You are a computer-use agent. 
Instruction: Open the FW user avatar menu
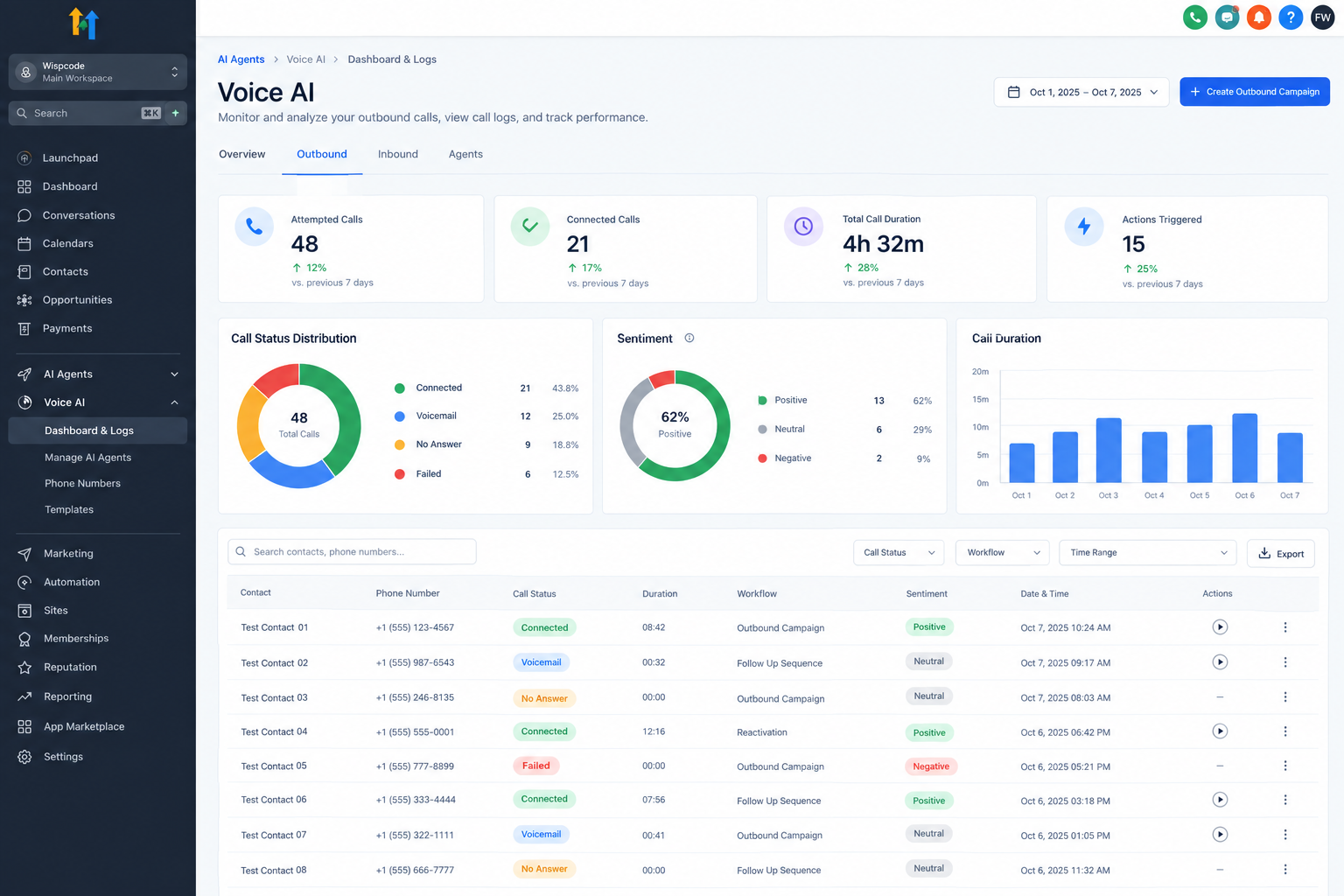coord(1322,17)
